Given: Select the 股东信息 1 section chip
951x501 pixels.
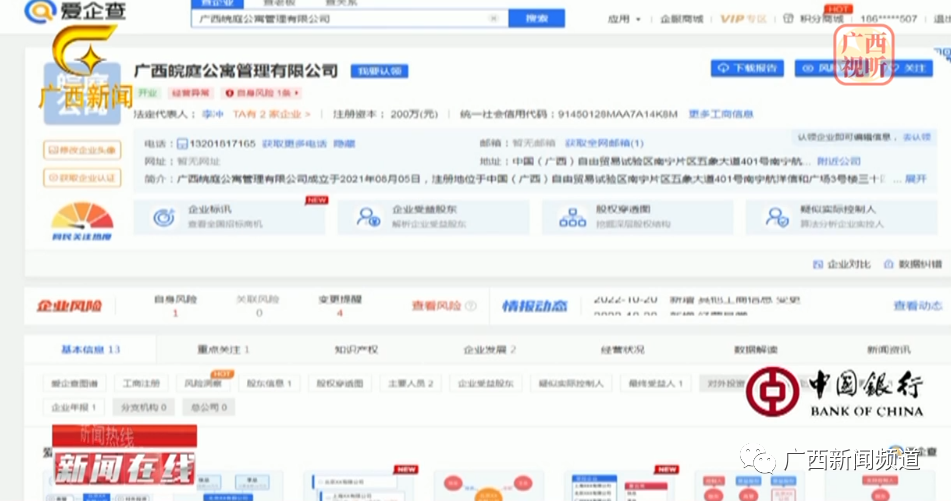Looking at the screenshot, I should [269, 383].
